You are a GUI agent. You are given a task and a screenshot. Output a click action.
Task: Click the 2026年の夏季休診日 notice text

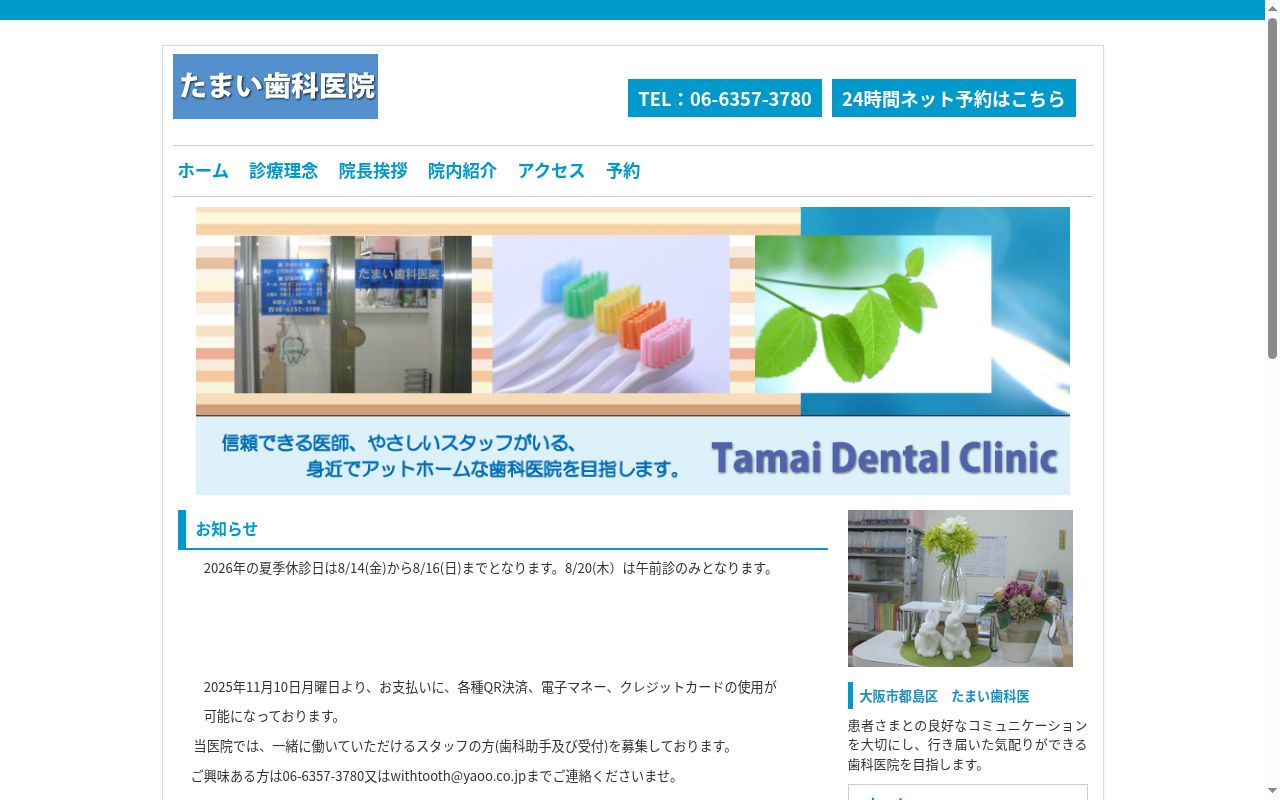(x=490, y=568)
